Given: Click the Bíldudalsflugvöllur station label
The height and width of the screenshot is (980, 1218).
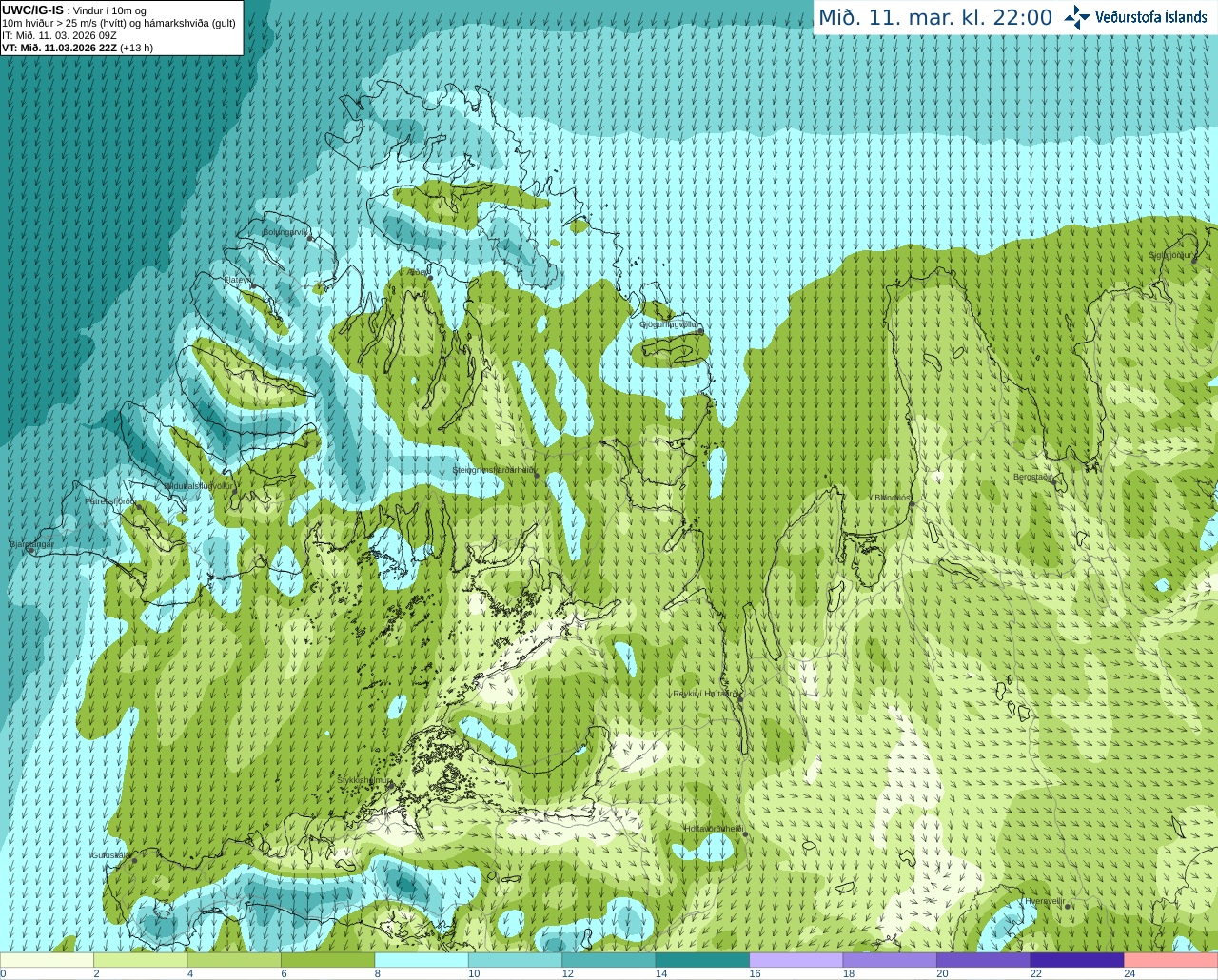Looking at the screenshot, I should click(x=198, y=486).
